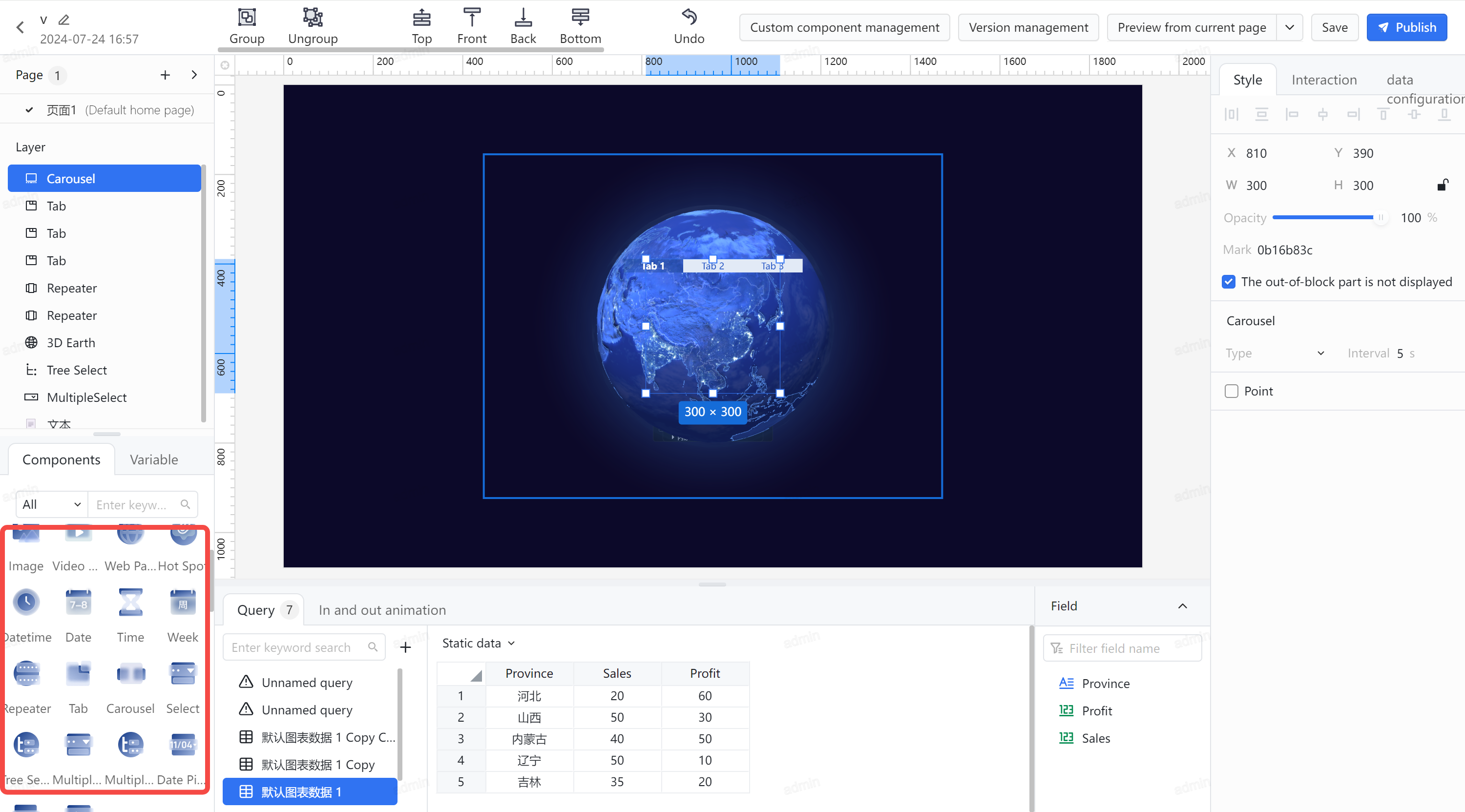The image size is (1465, 812).
Task: Add Week component from library
Action: (183, 616)
